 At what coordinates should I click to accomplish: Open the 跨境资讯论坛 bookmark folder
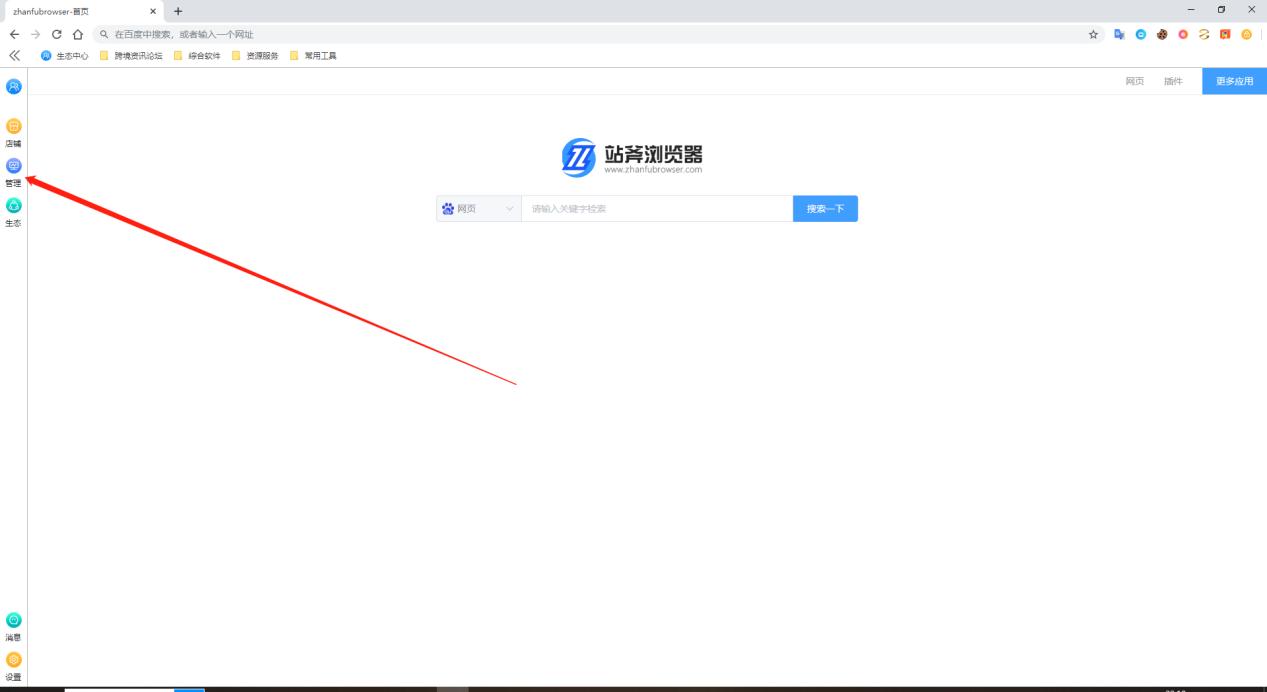[131, 55]
